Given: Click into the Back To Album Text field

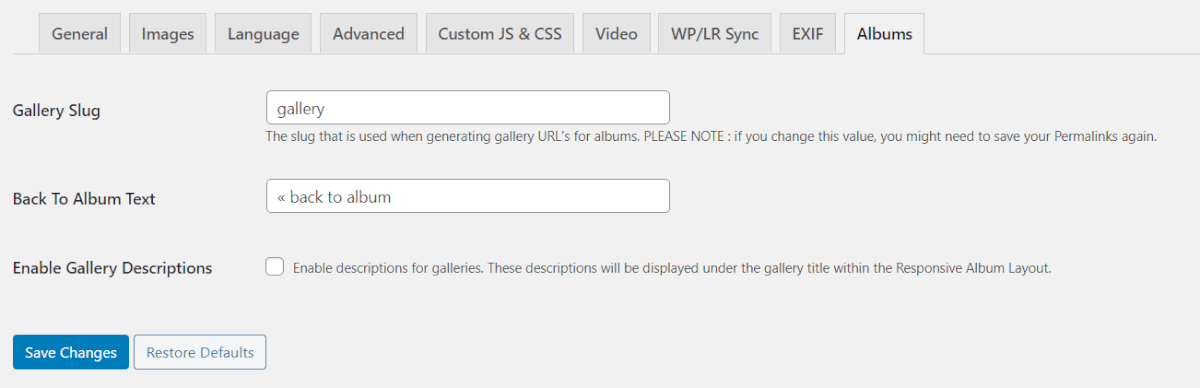Looking at the screenshot, I should (468, 196).
